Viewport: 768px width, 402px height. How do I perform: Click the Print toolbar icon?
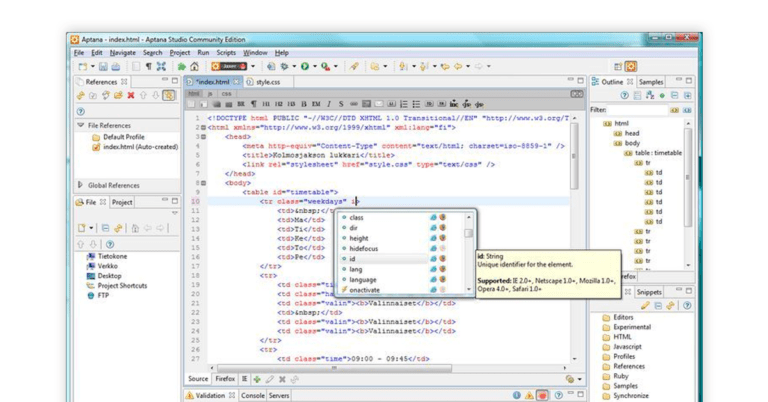click(116, 67)
